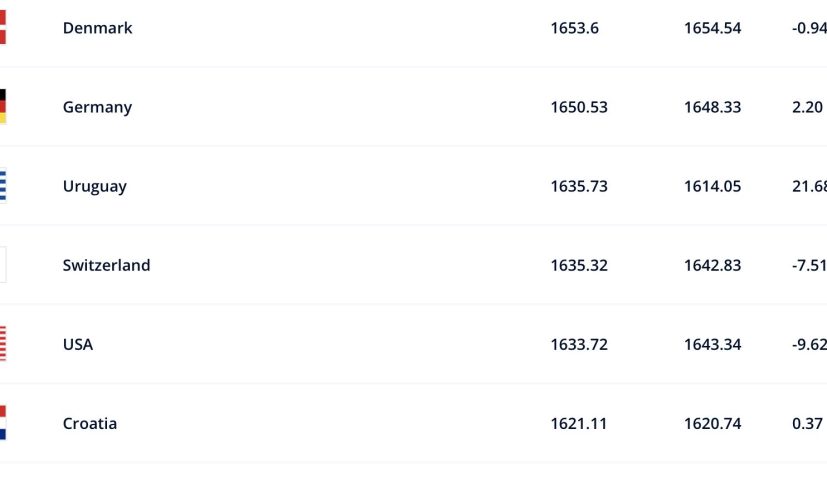
Task: Click Germany's previous points 1648.33
Action: (x=712, y=107)
